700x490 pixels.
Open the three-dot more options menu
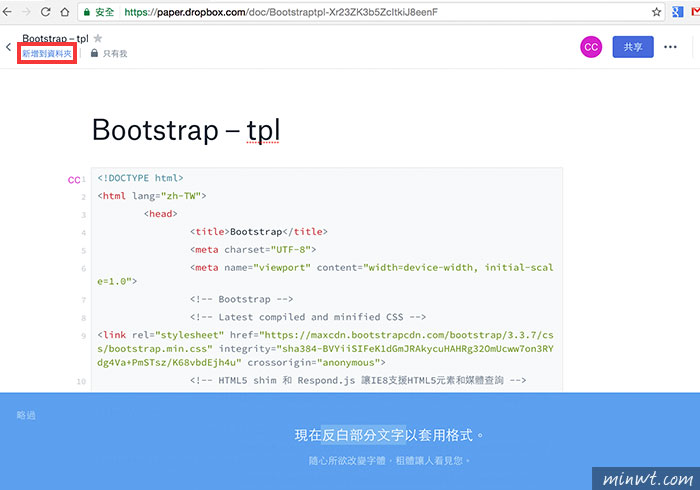click(x=670, y=47)
